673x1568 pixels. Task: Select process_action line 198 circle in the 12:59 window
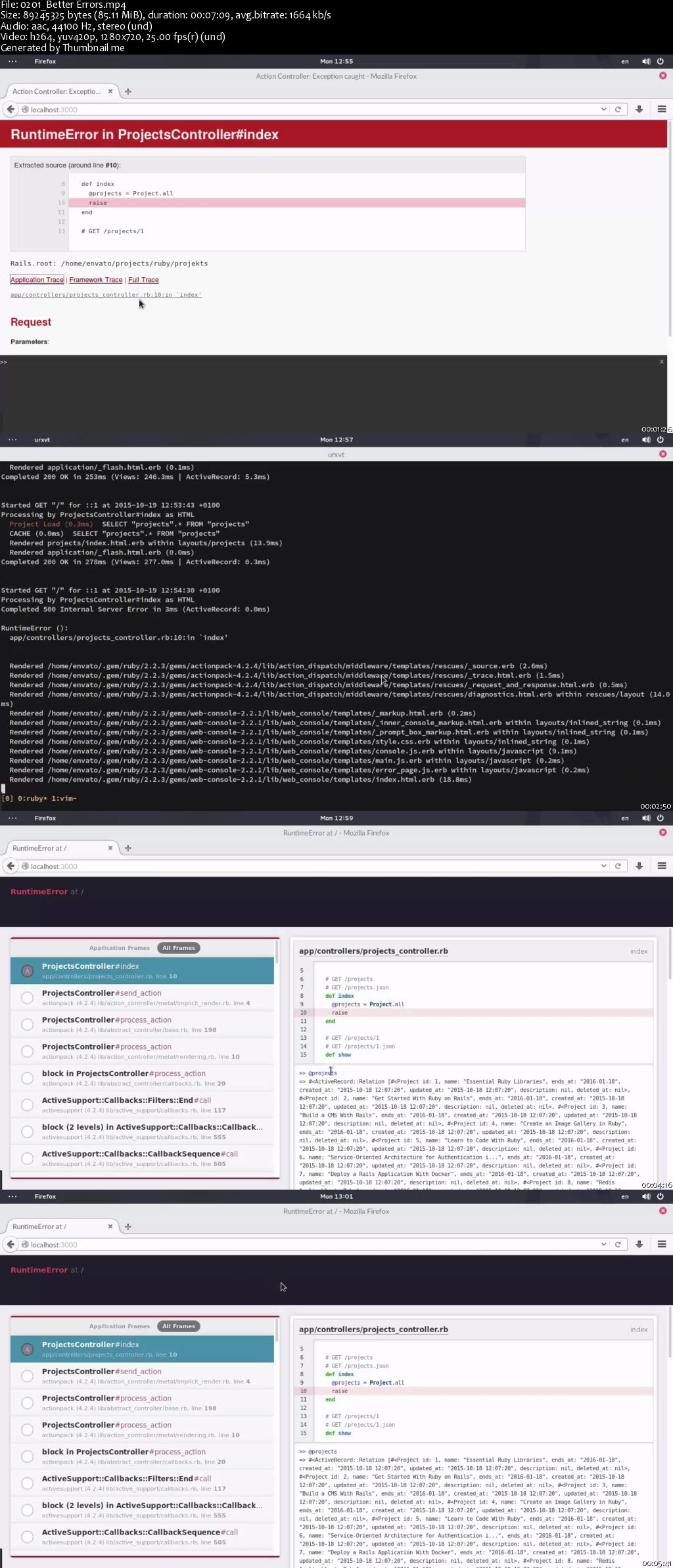coord(27,1025)
